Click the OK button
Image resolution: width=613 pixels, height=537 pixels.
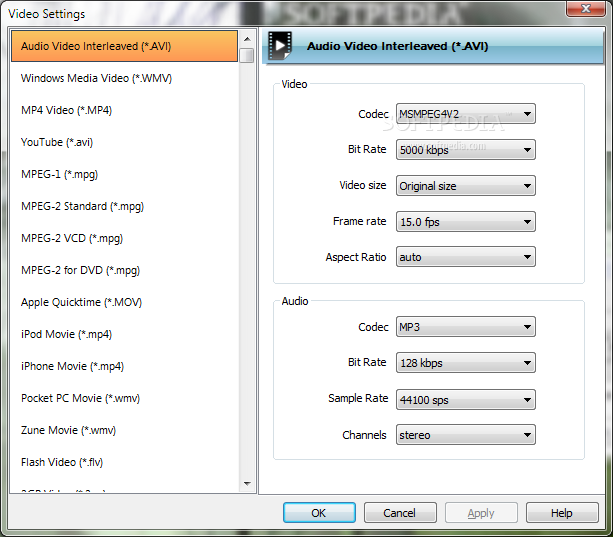[319, 513]
